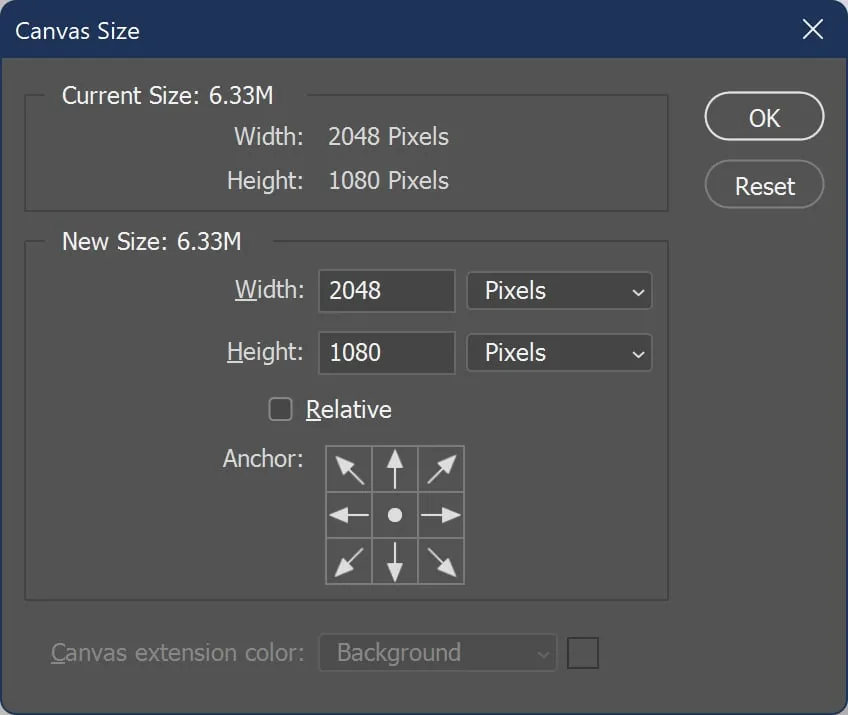Screen dimensions: 848x715
Task: Set anchor to top-center up arrow
Action: pos(395,469)
